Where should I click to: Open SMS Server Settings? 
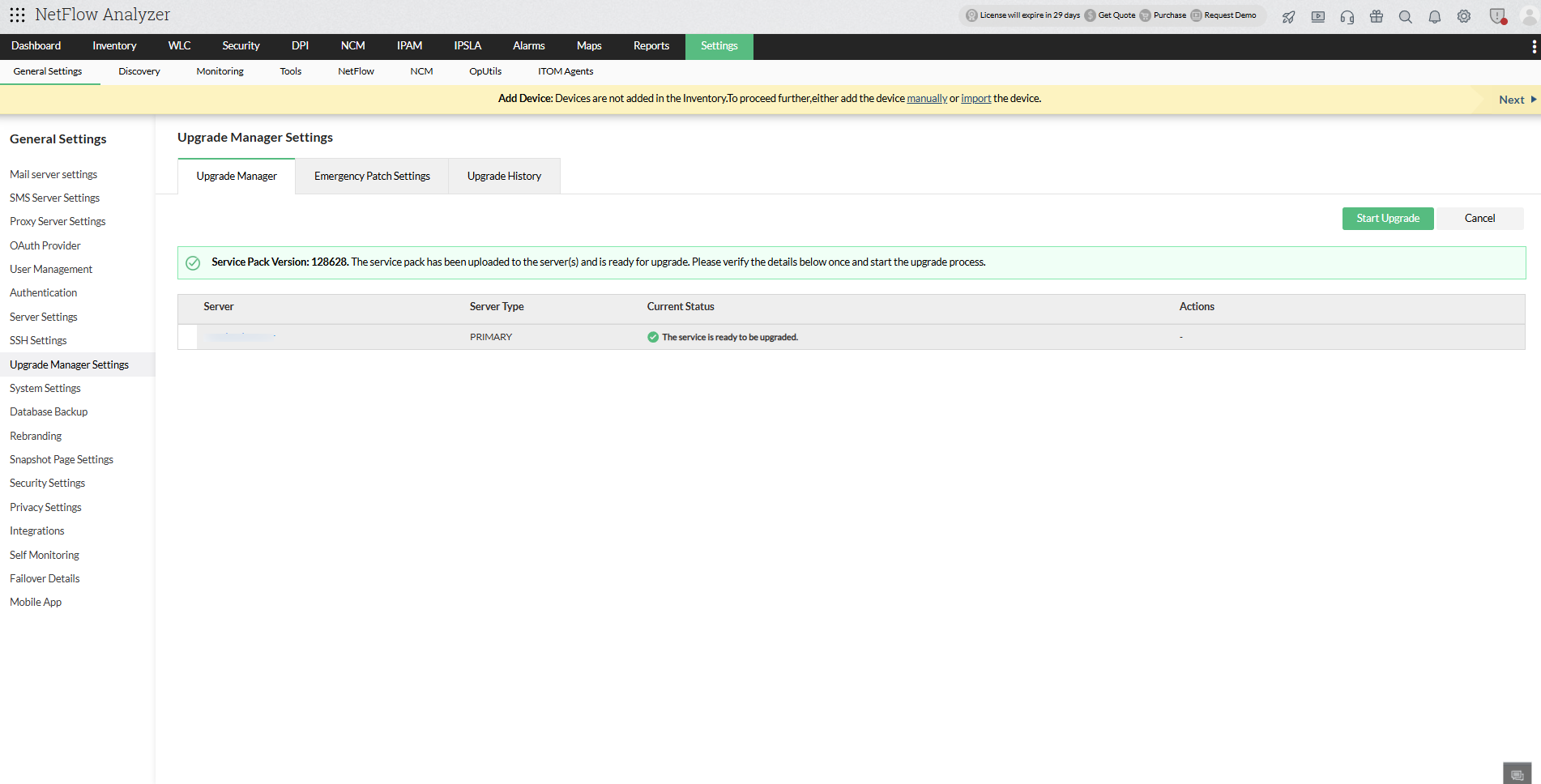55,198
